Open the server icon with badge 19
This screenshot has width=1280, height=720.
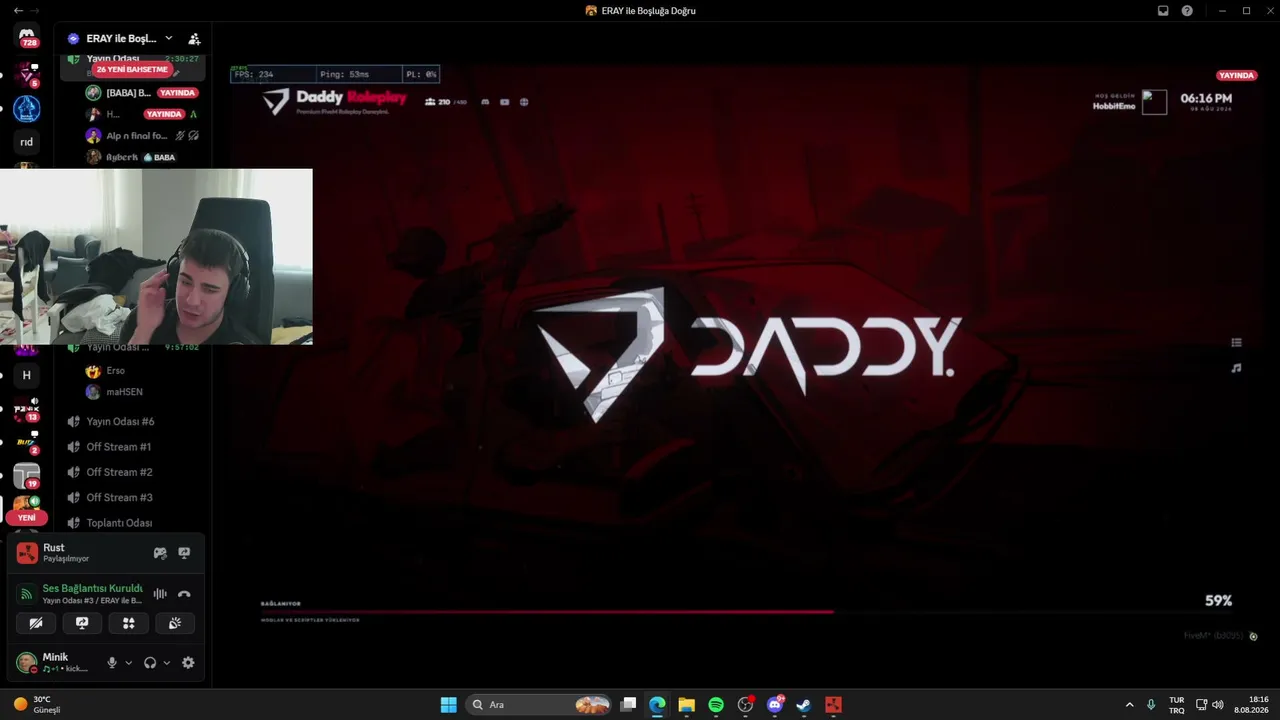[27, 476]
